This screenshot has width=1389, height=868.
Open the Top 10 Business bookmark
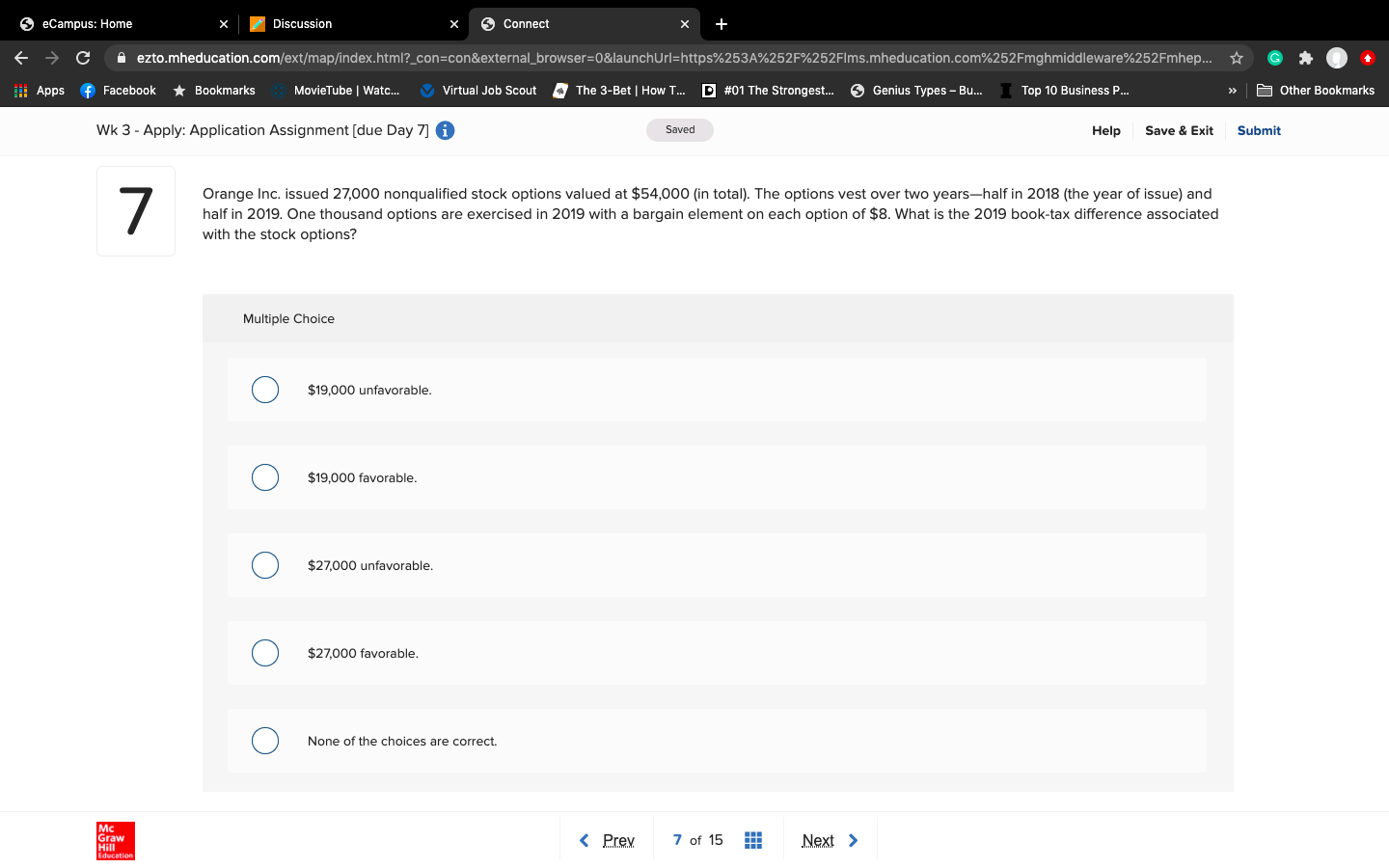tap(1064, 91)
